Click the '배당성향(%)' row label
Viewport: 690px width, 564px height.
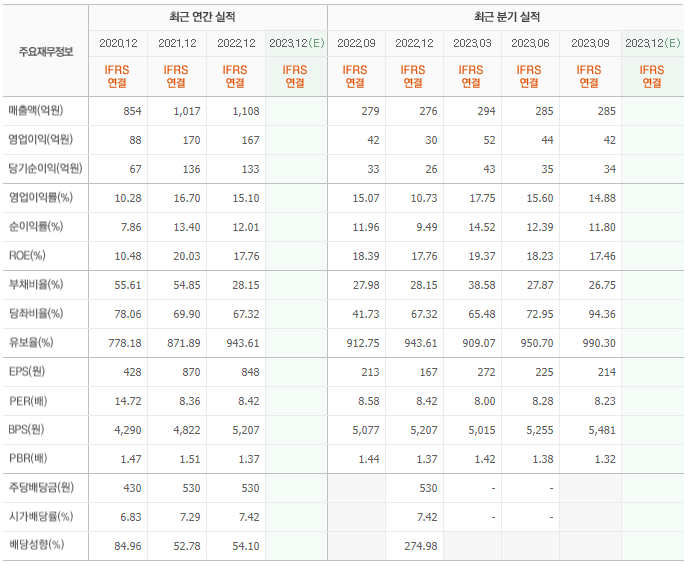pos(37,546)
